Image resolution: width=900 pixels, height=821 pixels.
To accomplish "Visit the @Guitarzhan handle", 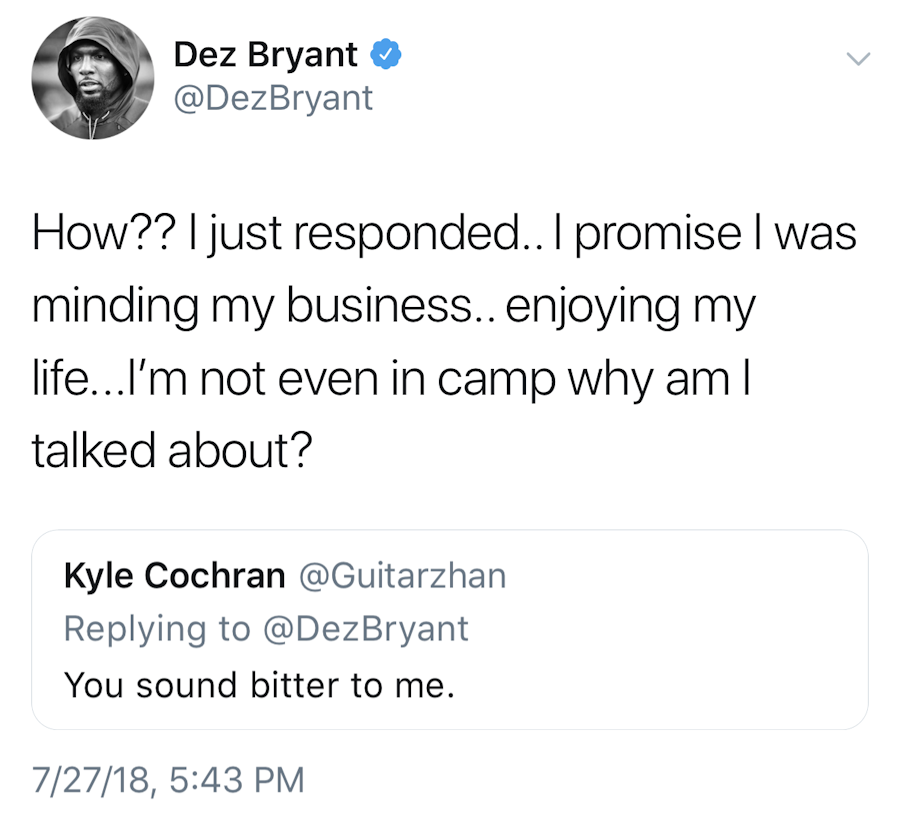I will point(403,575).
